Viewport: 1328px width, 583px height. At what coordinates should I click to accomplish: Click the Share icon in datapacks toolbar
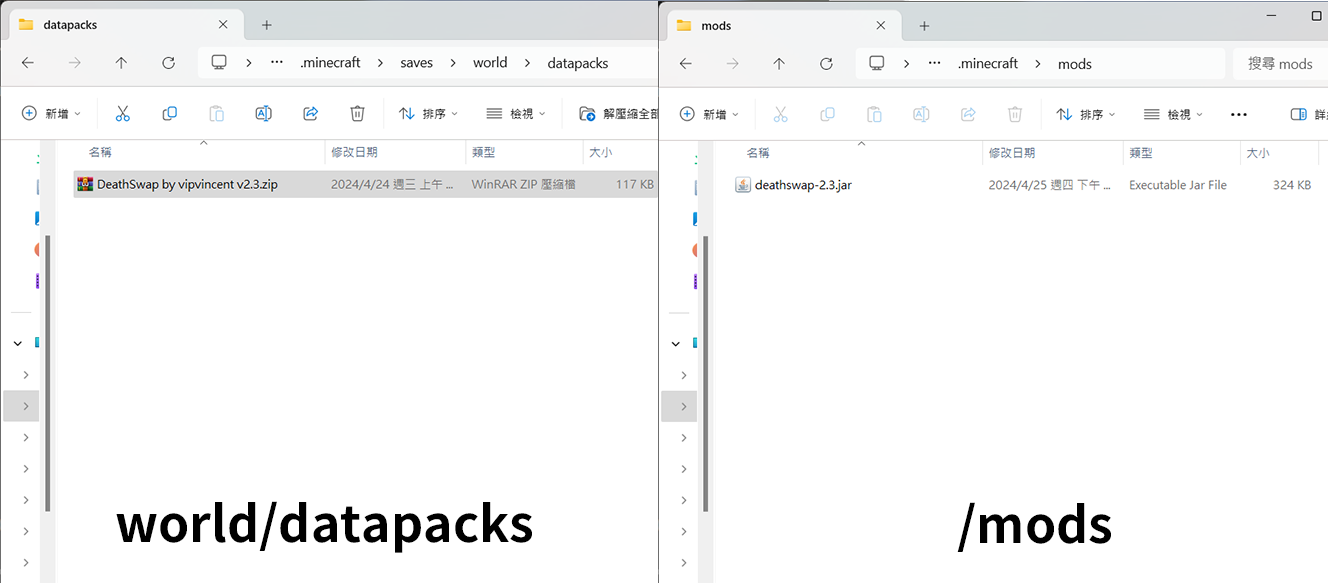310,113
